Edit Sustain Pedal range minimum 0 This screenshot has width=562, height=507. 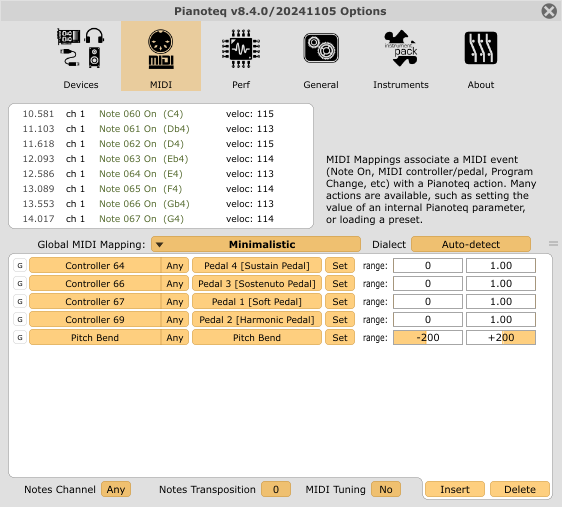[x=428, y=266]
